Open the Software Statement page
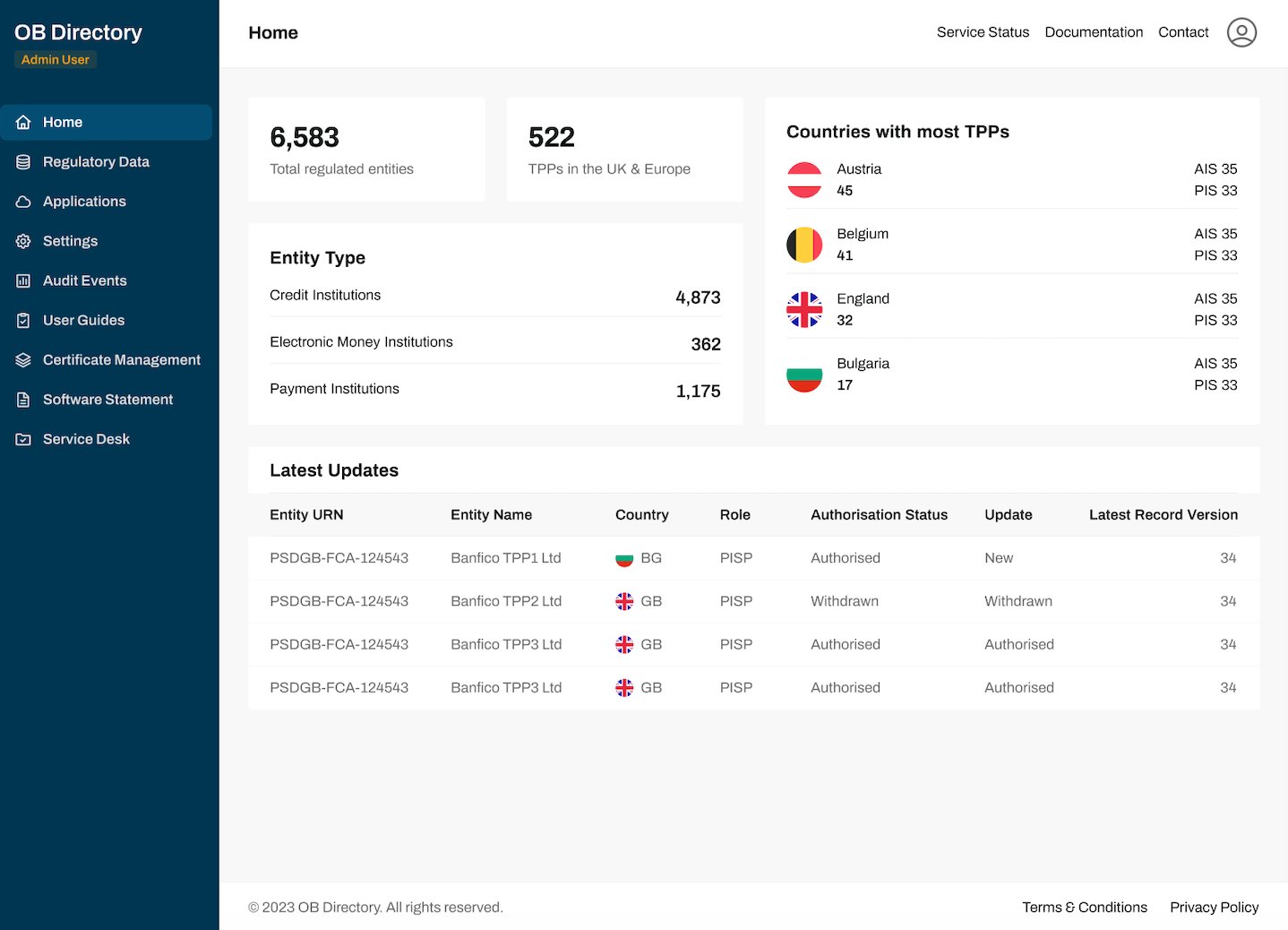Viewport: 1288px width, 930px height. [106, 400]
